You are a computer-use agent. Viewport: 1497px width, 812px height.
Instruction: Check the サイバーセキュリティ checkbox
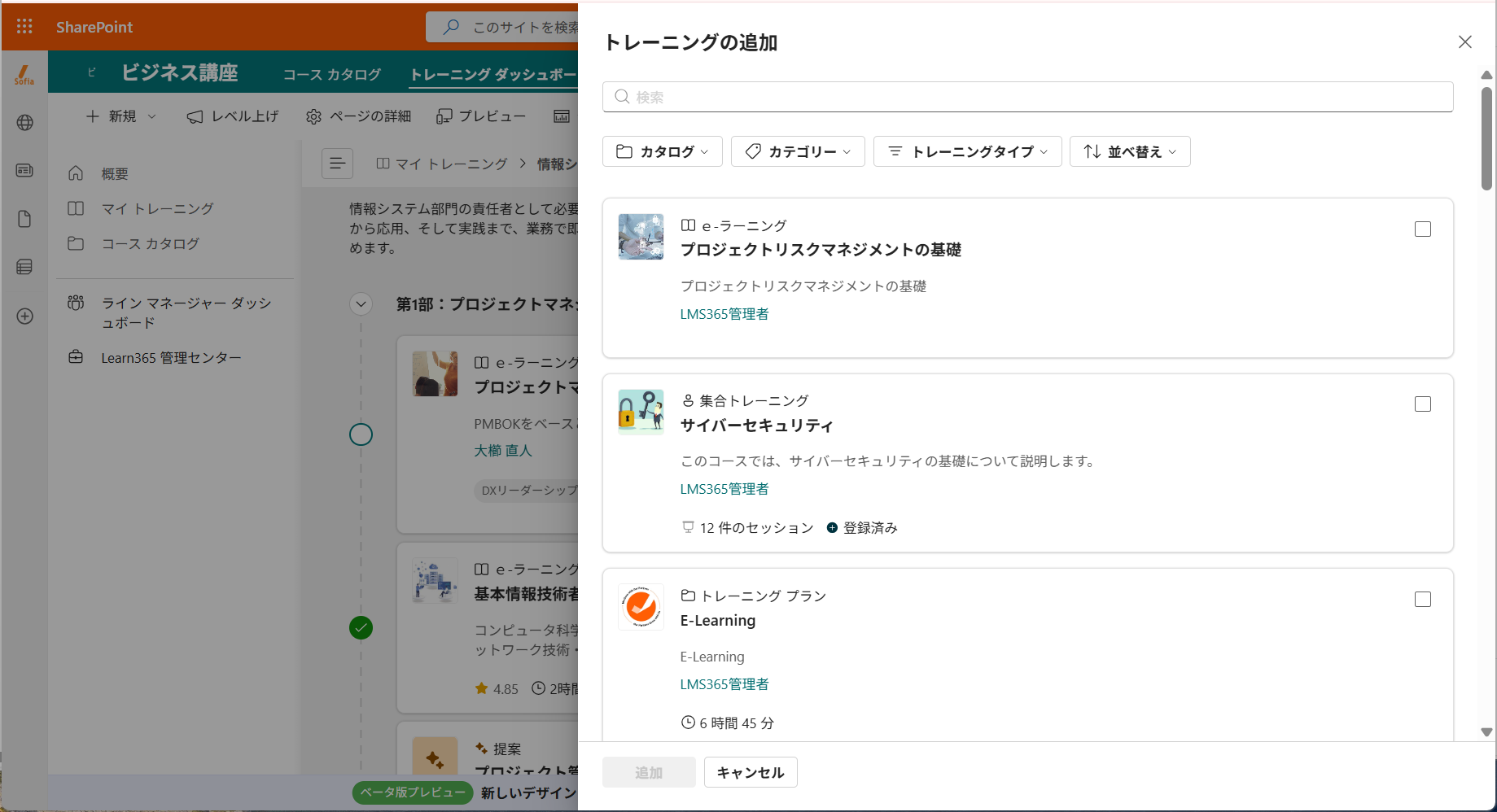[1422, 404]
